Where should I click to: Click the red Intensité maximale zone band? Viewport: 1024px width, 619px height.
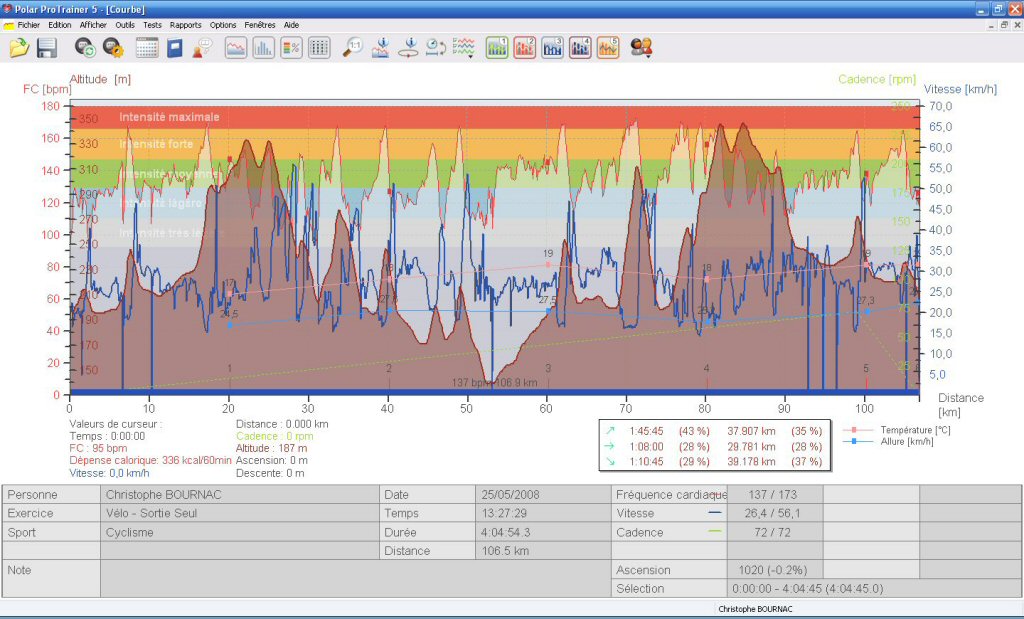point(494,118)
